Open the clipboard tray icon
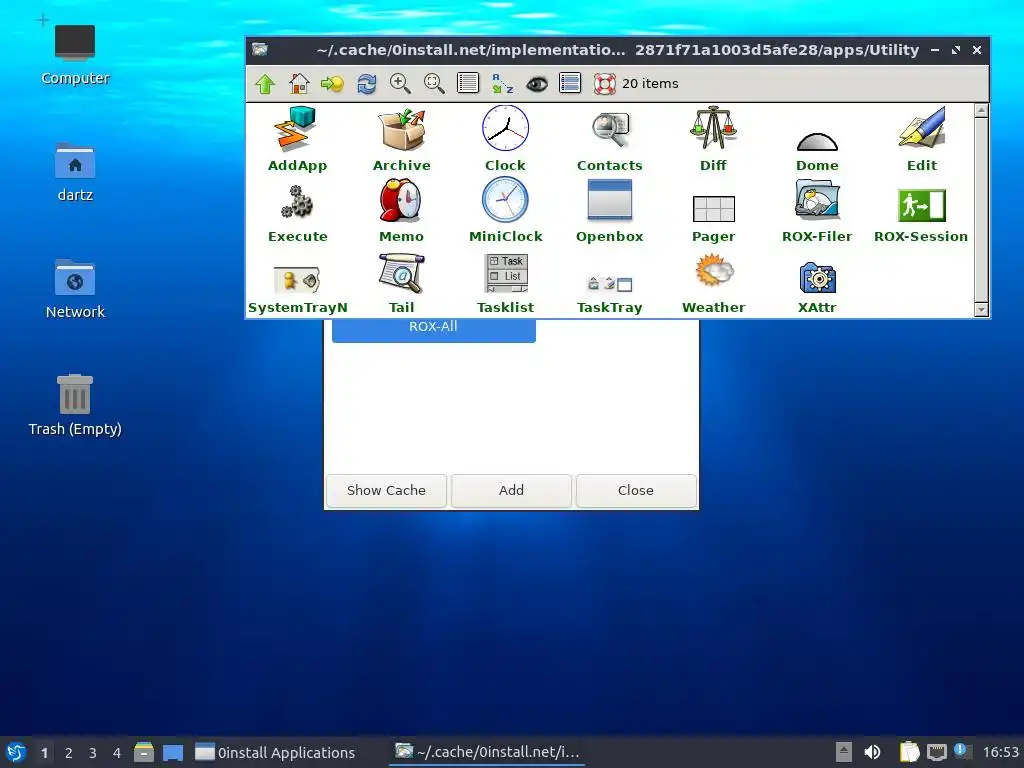This screenshot has height=768, width=1024. (909, 752)
